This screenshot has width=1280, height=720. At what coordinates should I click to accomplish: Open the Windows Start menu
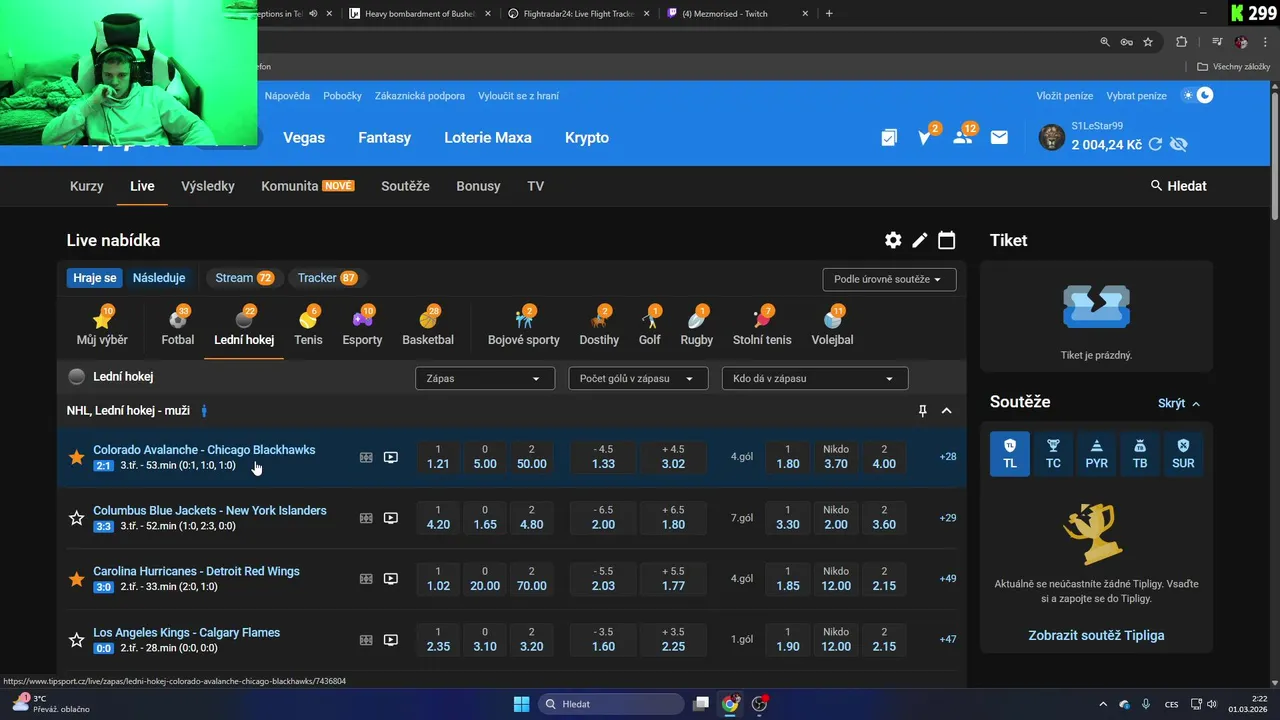coord(521,704)
